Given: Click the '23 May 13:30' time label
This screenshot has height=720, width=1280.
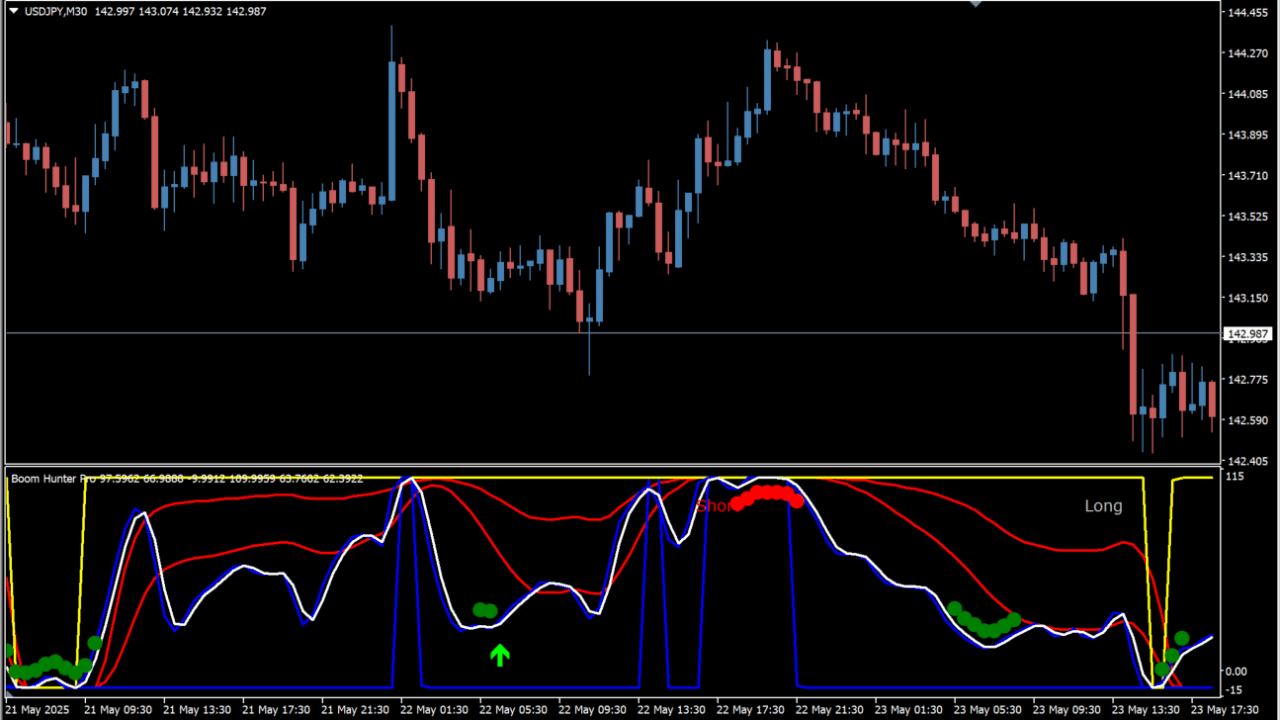Looking at the screenshot, I should (x=1145, y=710).
